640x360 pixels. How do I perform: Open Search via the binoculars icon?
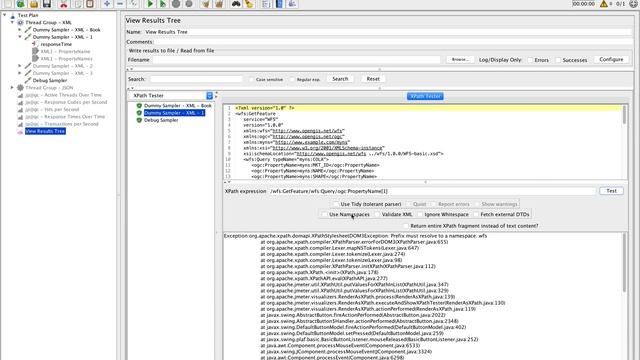click(236, 4)
